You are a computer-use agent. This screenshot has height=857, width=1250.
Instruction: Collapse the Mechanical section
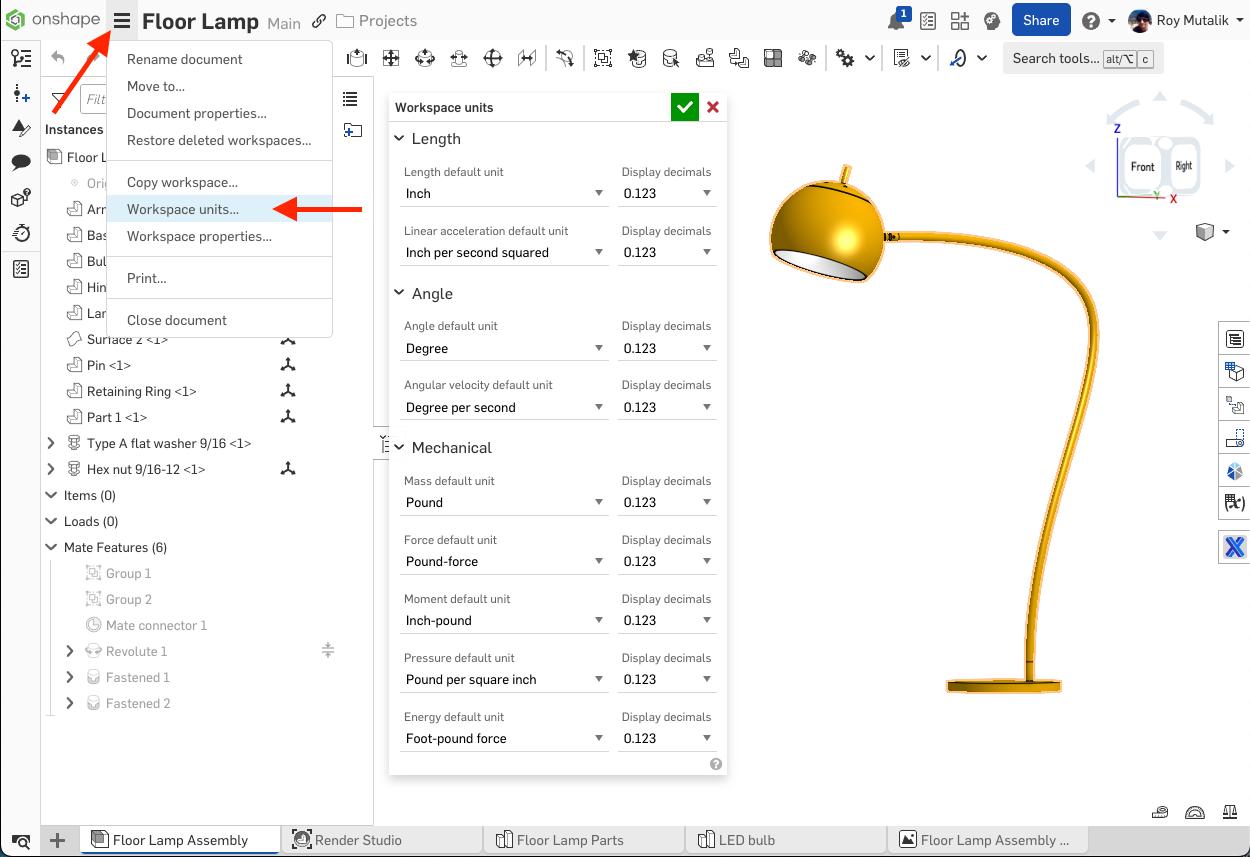pos(400,448)
